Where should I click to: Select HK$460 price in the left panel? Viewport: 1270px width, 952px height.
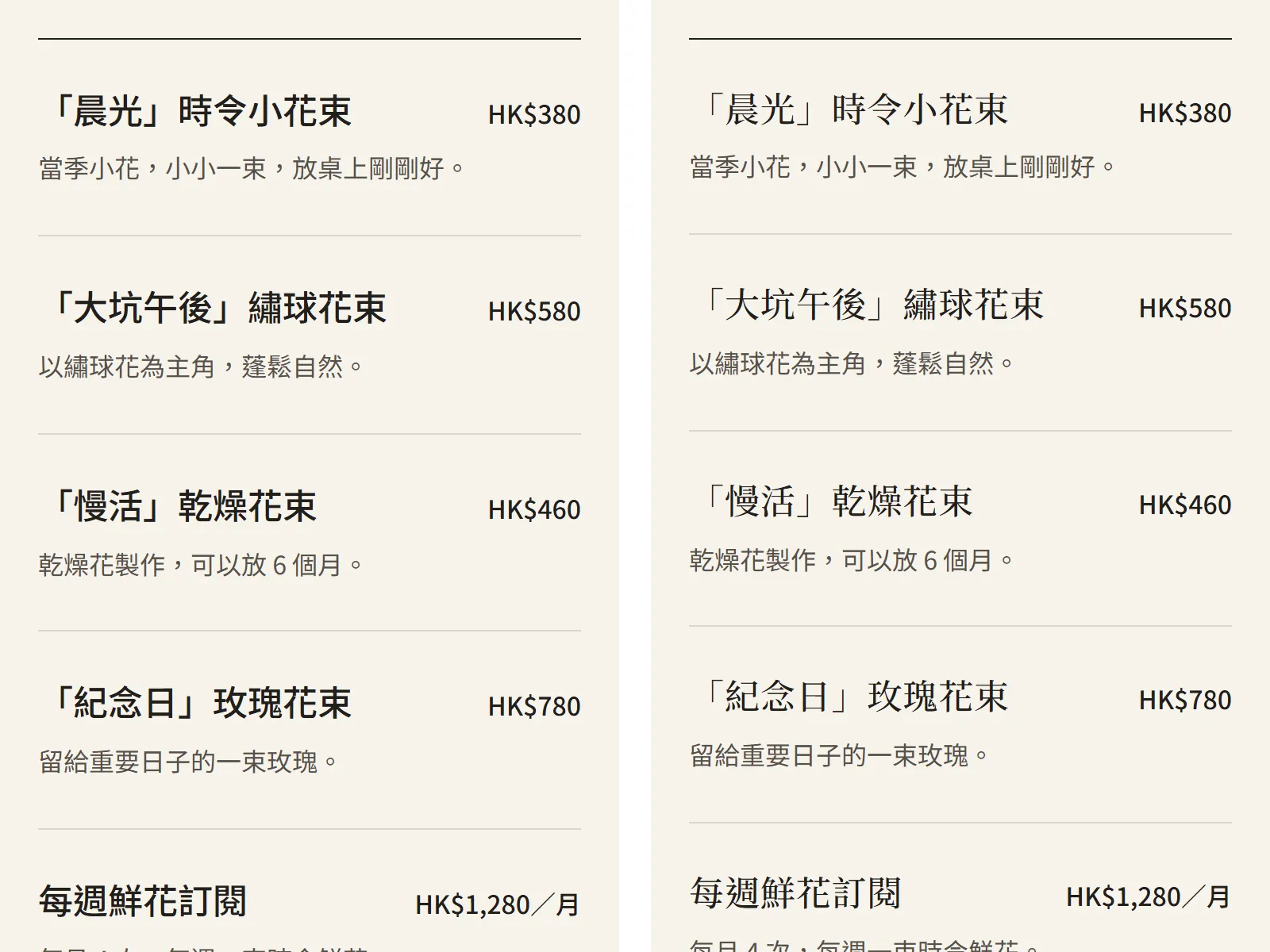[x=534, y=509]
